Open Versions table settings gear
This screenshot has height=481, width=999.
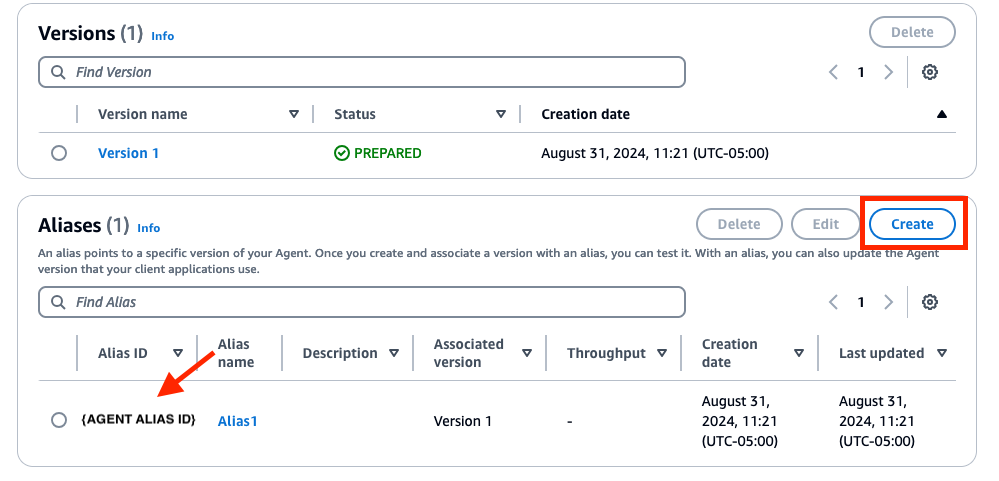(x=930, y=72)
